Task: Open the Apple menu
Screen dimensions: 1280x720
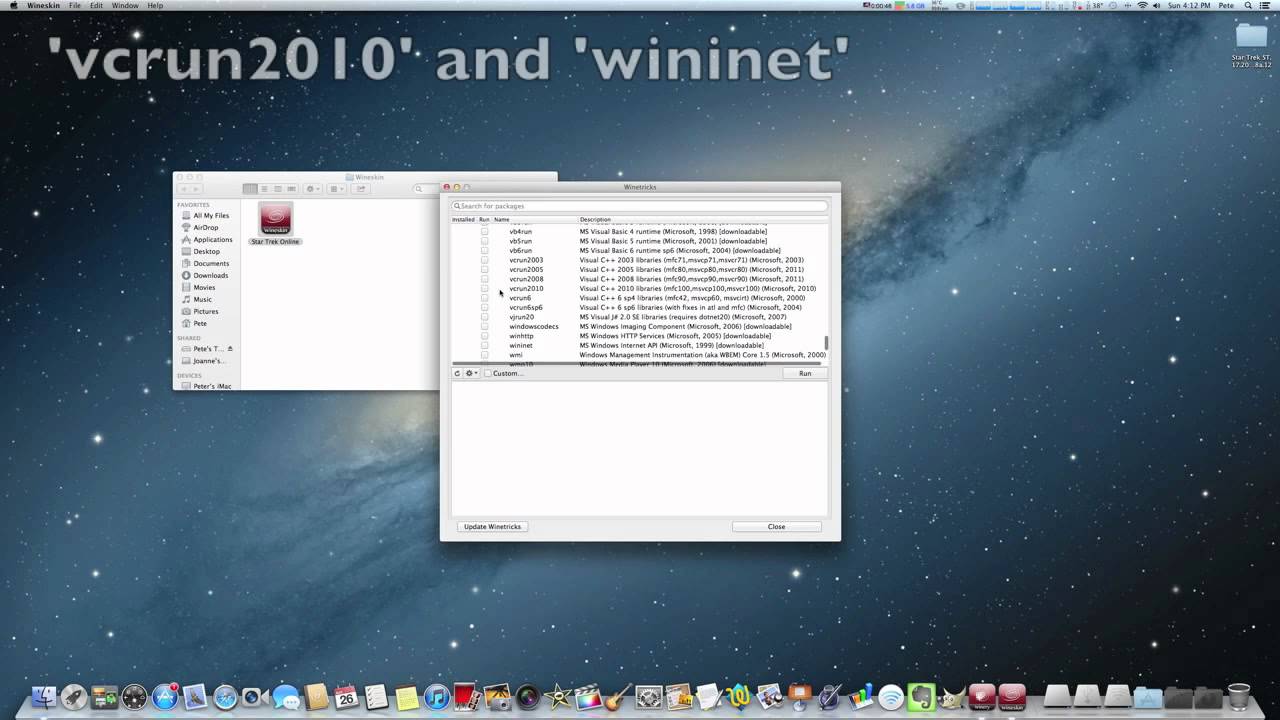Action: tap(12, 6)
